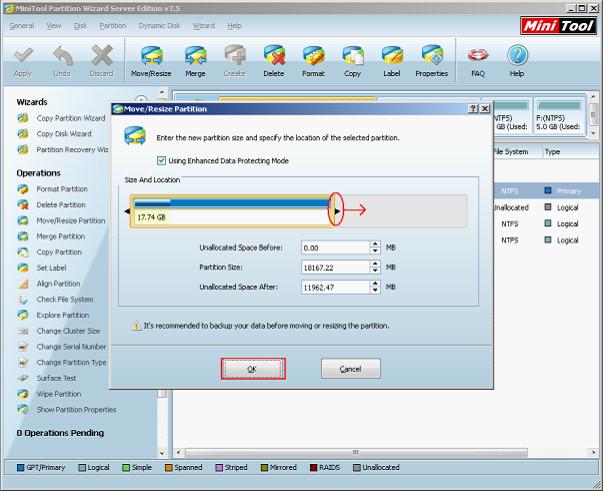Image resolution: width=603 pixels, height=491 pixels.
Task: Increase Unallocated Space Before value with up arrow
Action: [x=375, y=245]
